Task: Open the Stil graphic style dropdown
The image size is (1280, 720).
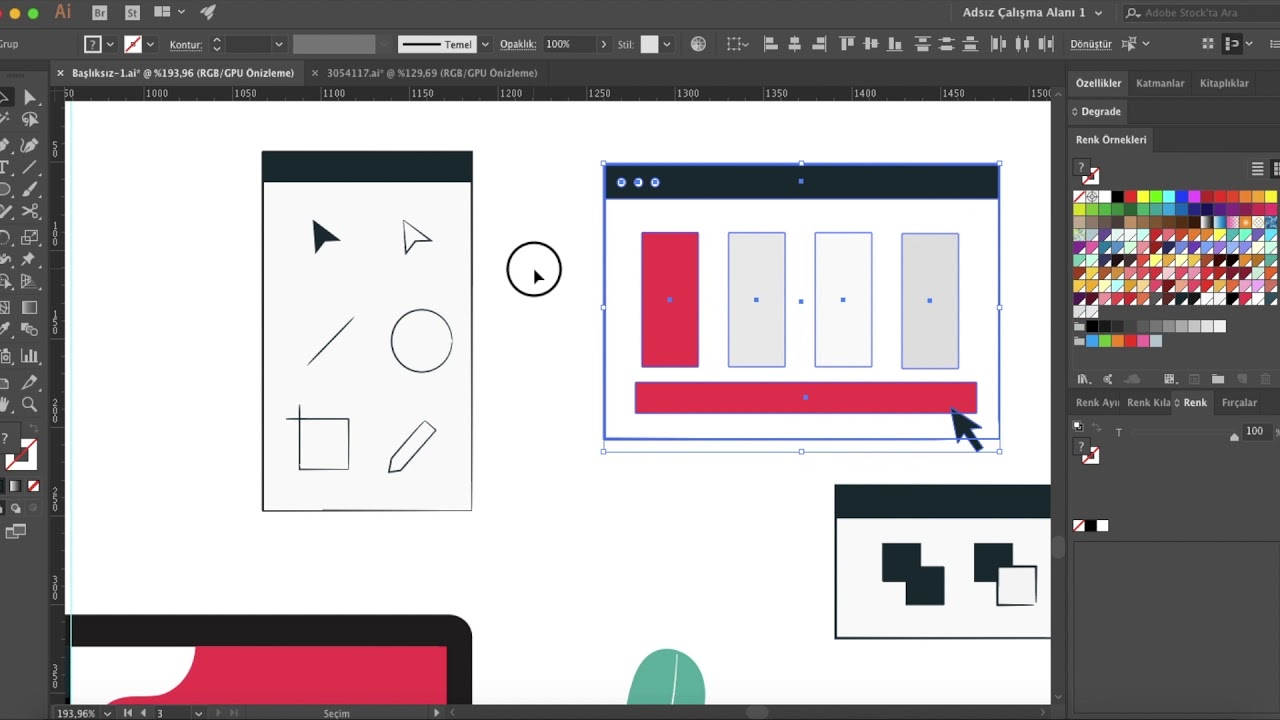Action: (666, 45)
